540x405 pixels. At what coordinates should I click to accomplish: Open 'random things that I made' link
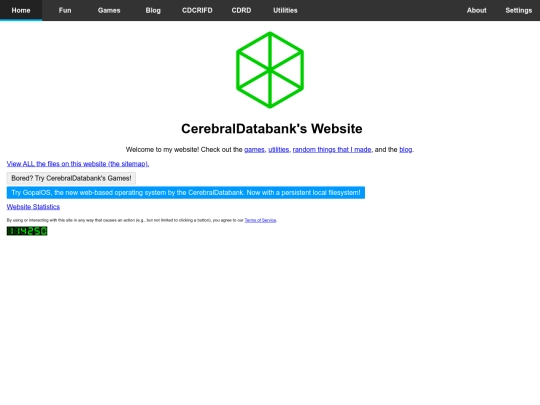pyautogui.click(x=332, y=149)
